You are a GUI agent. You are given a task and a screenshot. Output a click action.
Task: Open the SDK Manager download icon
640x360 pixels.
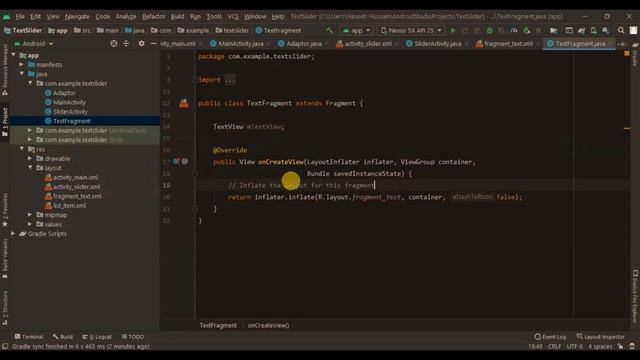pos(605,31)
